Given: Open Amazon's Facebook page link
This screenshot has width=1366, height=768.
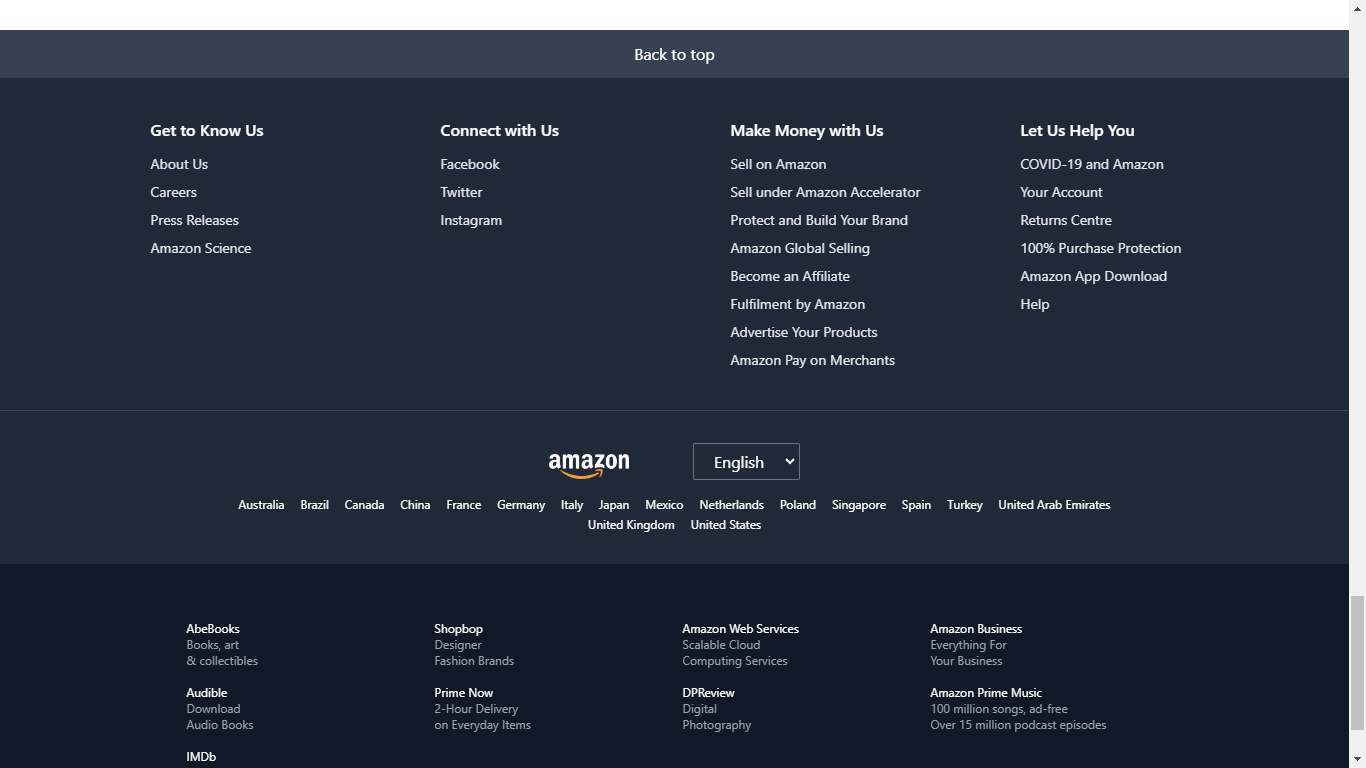Looking at the screenshot, I should [x=470, y=164].
